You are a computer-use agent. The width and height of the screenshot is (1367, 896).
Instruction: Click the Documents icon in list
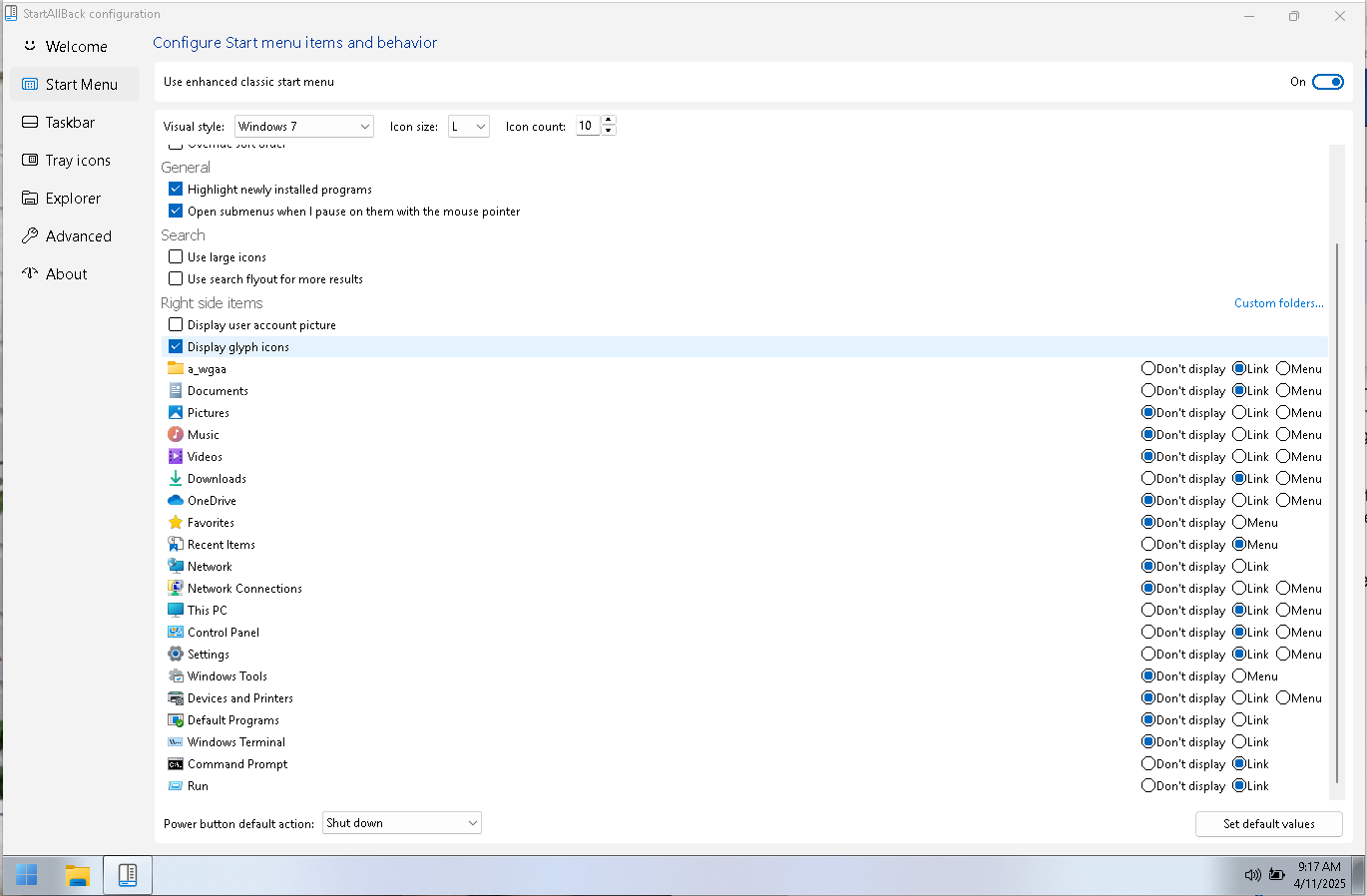176,390
